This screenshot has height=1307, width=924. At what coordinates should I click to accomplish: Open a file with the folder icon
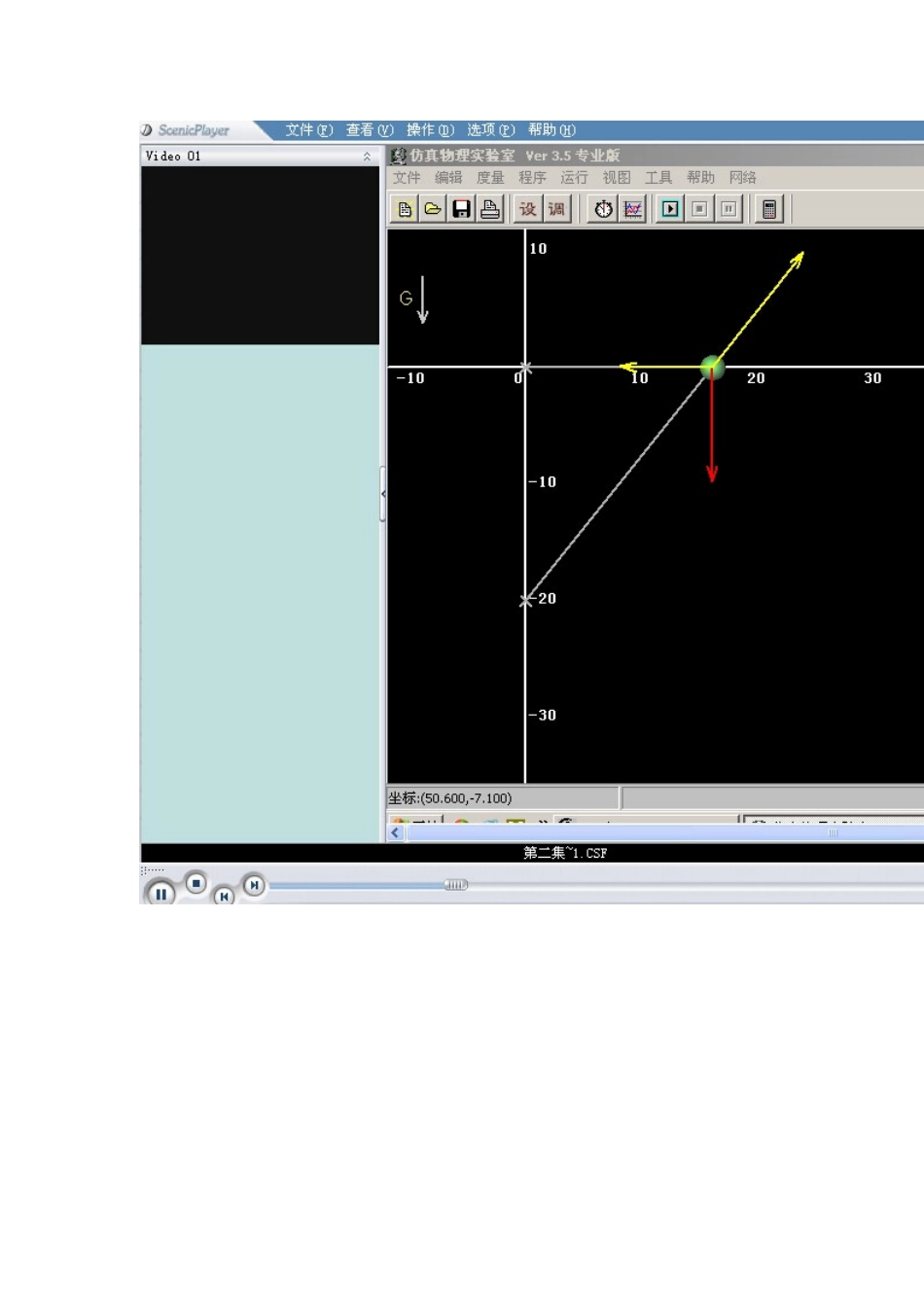point(433,209)
